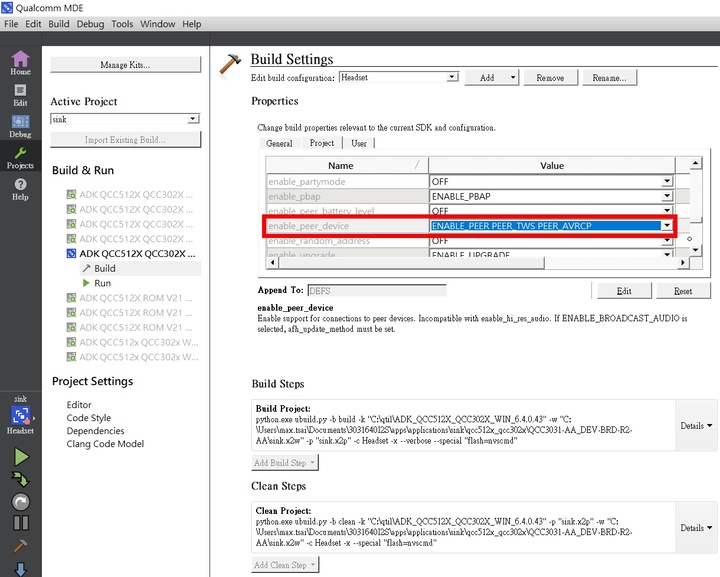Click the Append To DEFS field
The width and height of the screenshot is (720, 577).
[377, 291]
